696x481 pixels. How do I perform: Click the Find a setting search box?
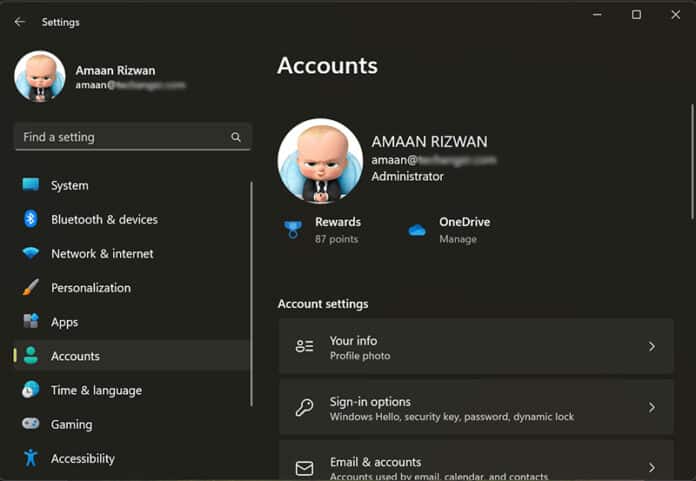(x=122, y=137)
